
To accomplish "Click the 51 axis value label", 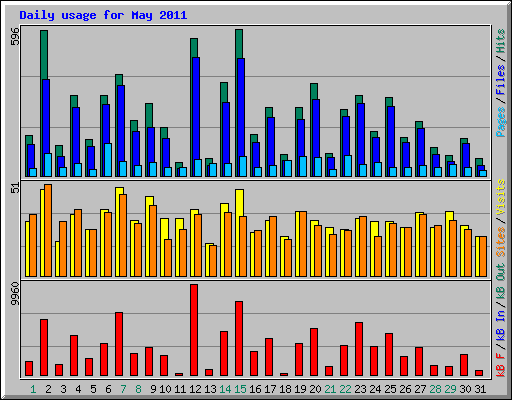I will point(15,187).
